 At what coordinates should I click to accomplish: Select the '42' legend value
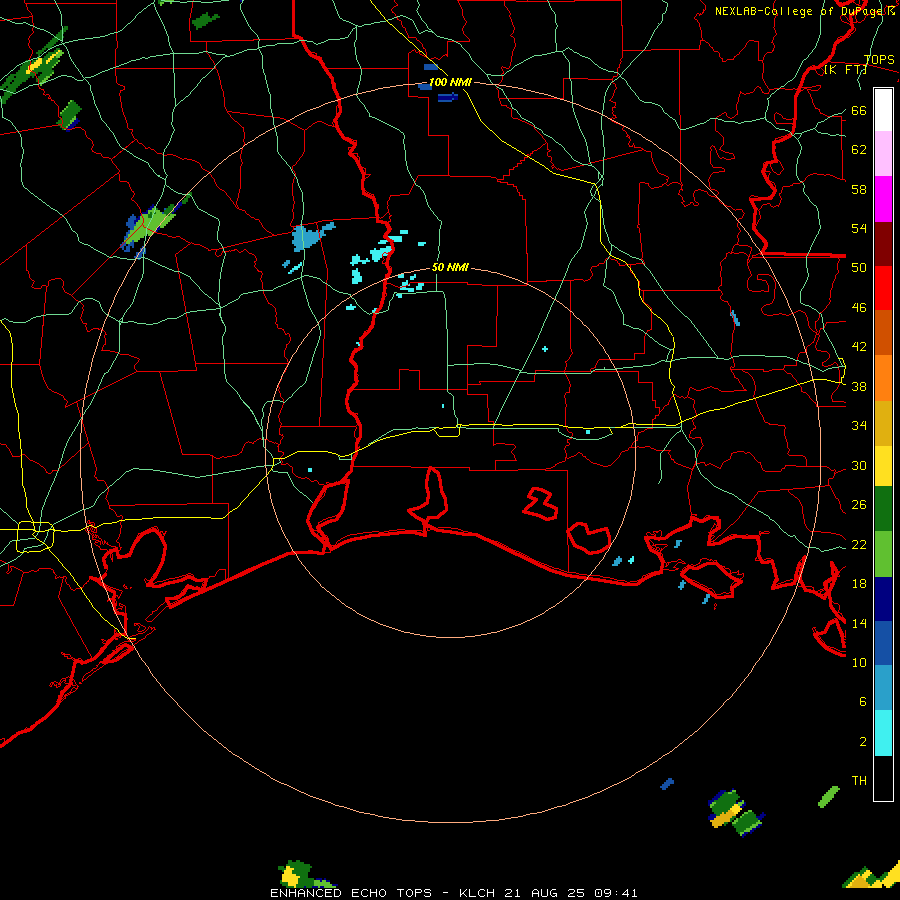pyautogui.click(x=859, y=346)
